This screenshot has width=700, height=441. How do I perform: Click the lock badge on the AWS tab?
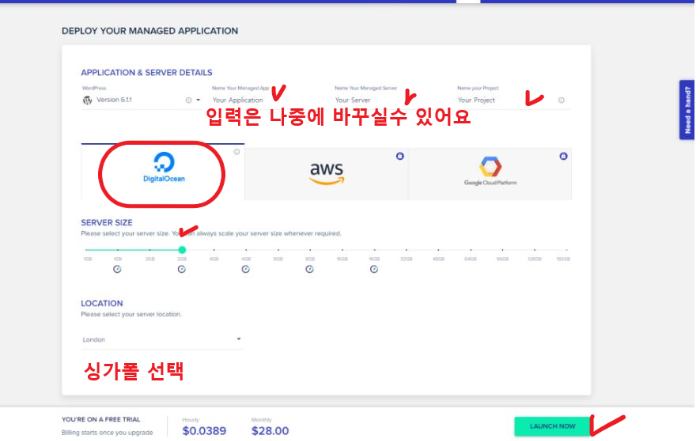[400, 156]
